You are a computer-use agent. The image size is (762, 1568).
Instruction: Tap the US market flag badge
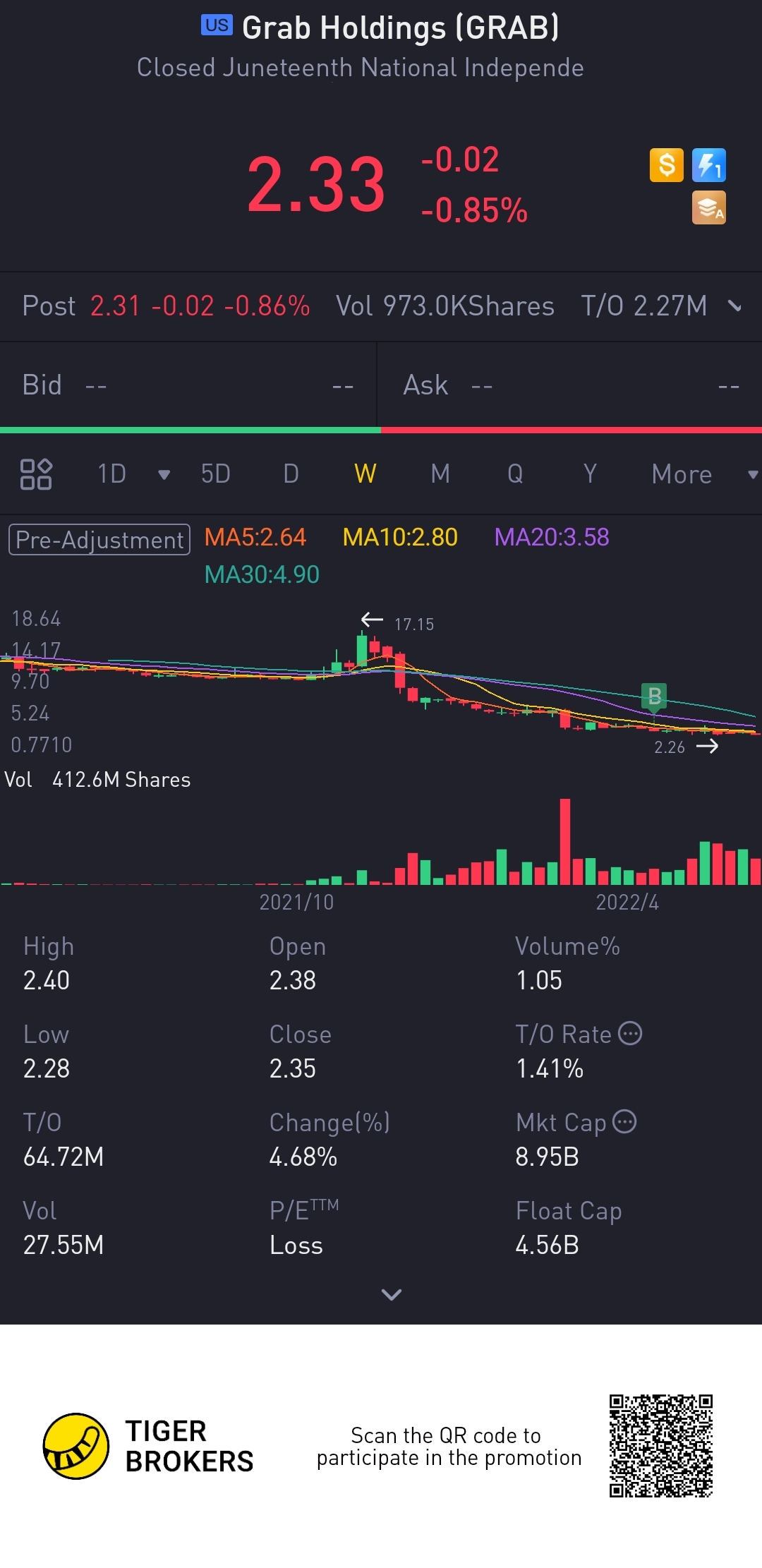tap(217, 25)
